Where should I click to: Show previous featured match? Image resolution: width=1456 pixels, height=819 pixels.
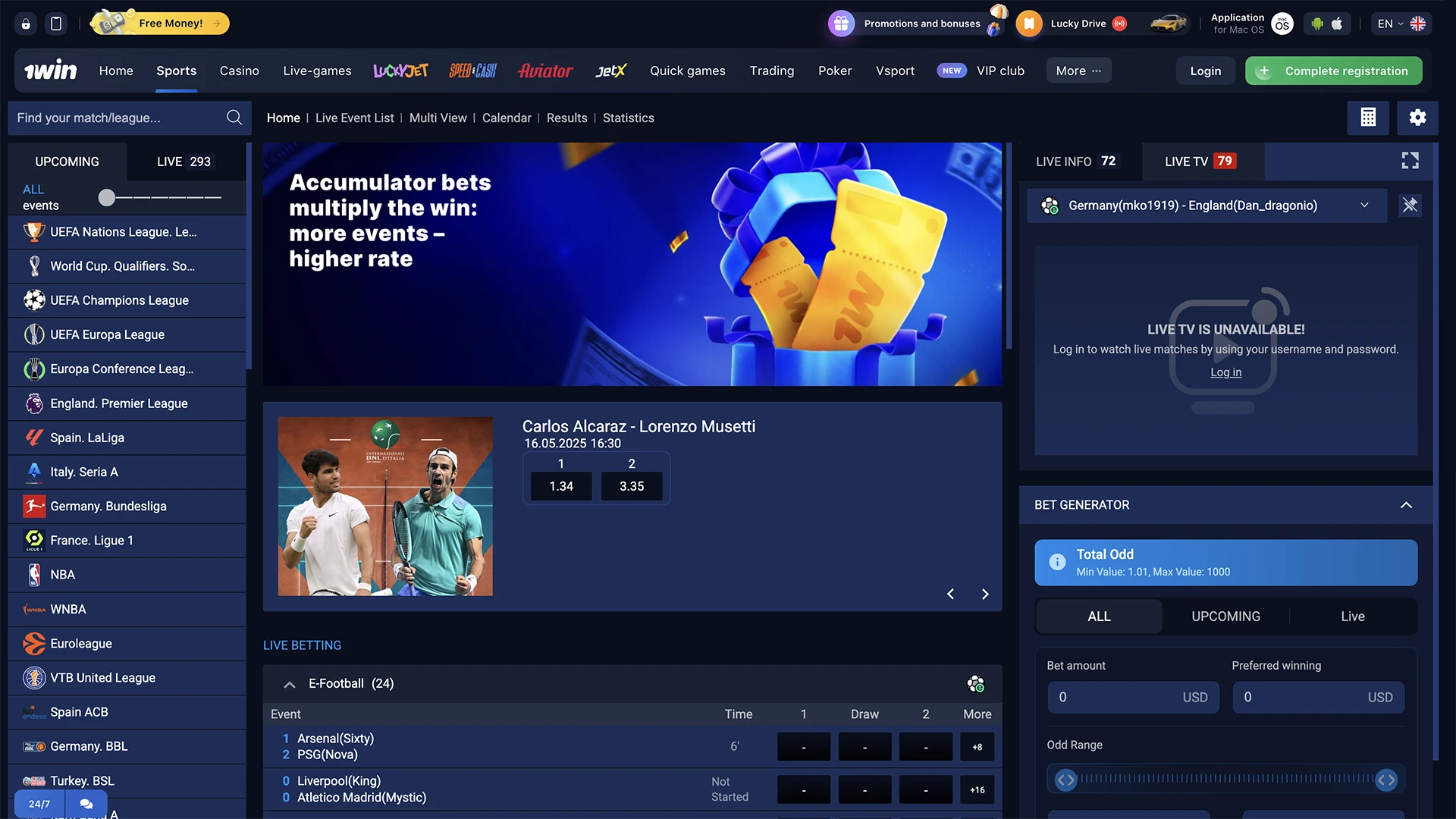(x=950, y=594)
